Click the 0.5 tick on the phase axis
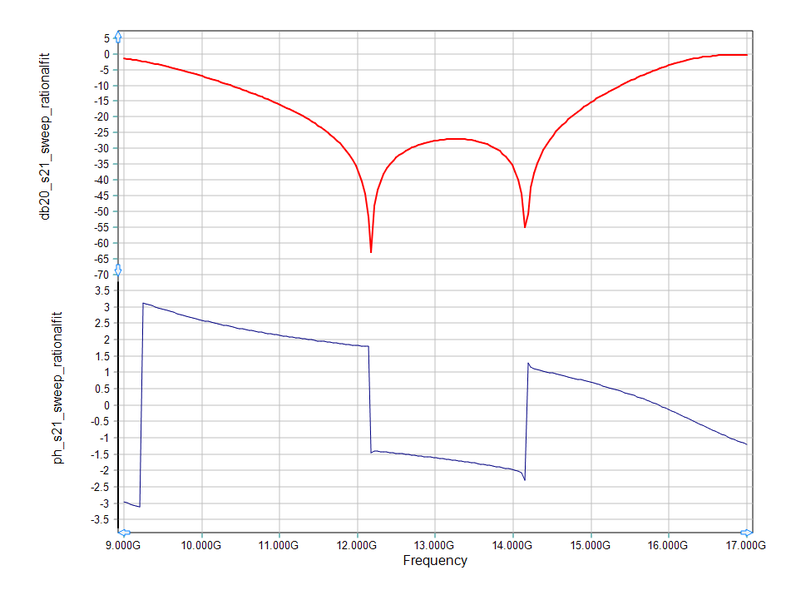 coord(102,389)
